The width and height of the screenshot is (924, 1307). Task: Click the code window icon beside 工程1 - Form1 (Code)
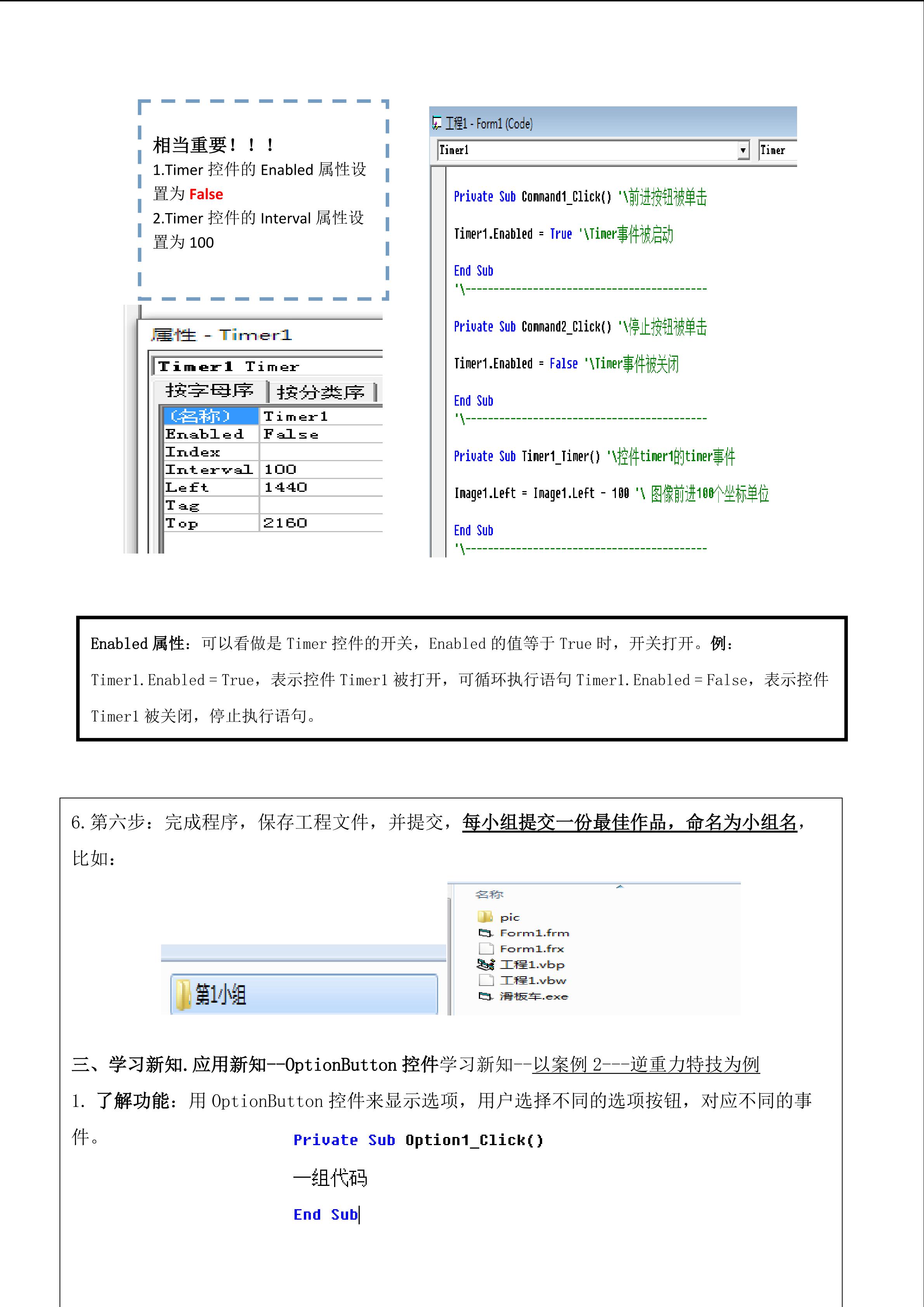click(x=437, y=123)
